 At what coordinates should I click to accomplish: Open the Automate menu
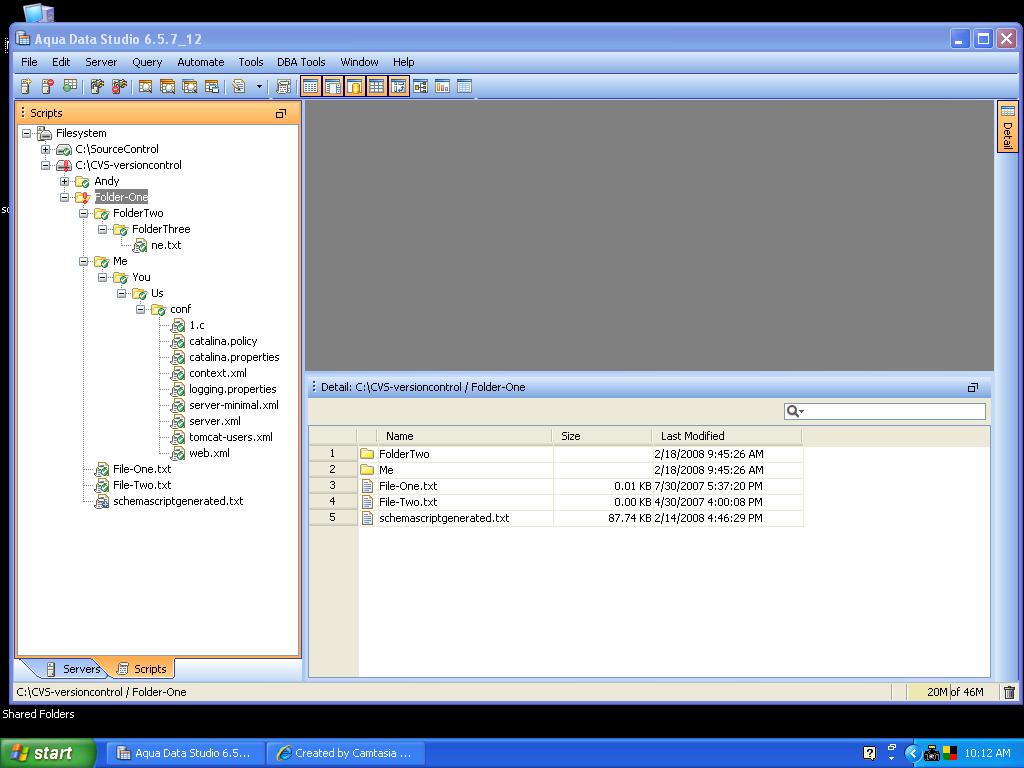coord(200,62)
